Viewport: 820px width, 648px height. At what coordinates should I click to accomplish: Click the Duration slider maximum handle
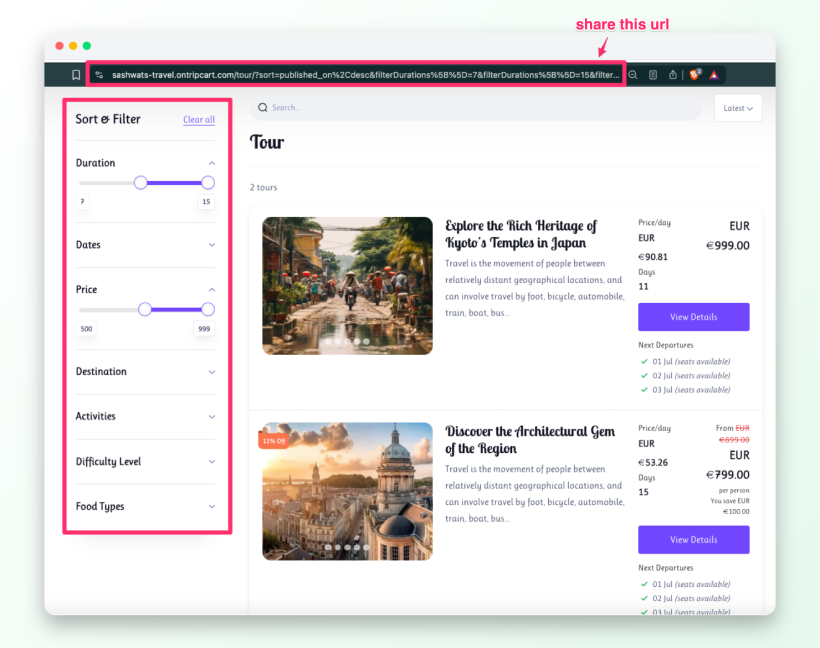point(208,183)
